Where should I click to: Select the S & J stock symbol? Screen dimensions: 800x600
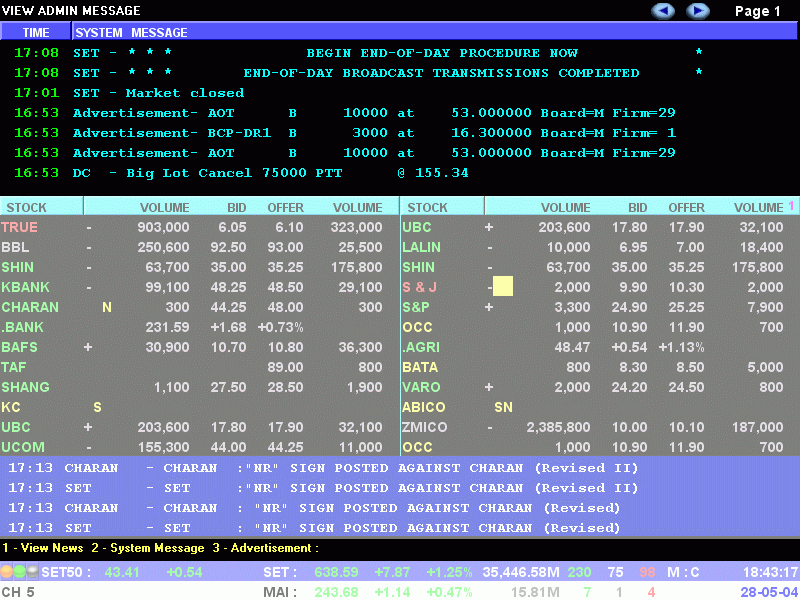[419, 287]
